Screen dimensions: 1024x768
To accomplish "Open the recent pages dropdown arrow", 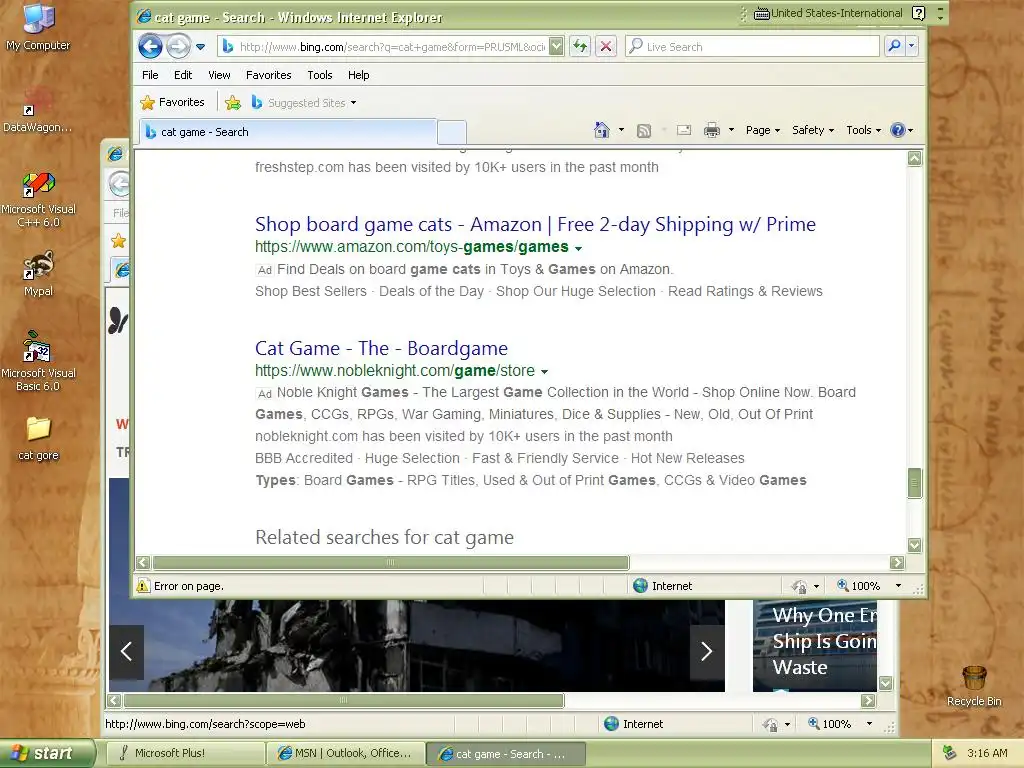I will tap(200, 47).
